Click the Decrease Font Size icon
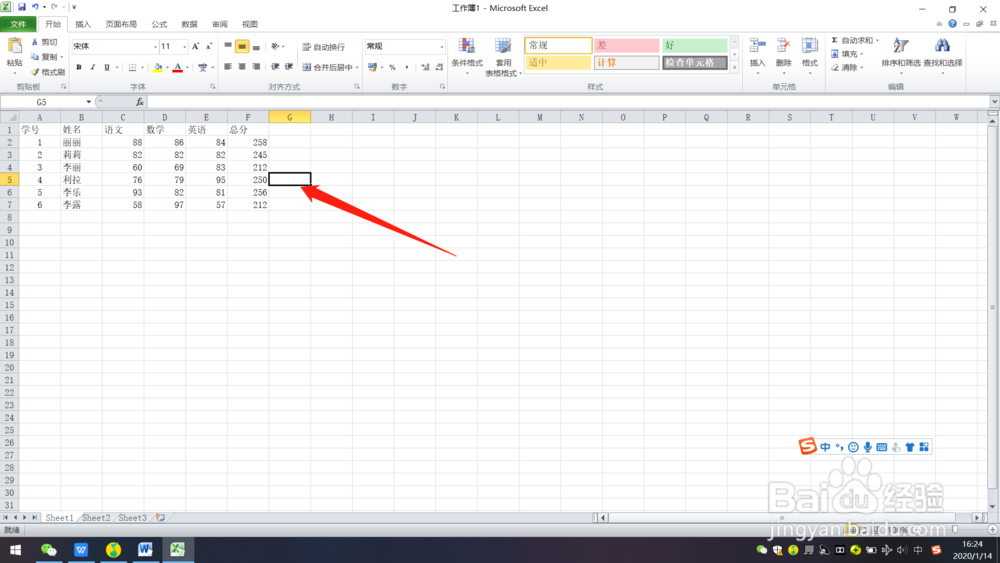The width and height of the screenshot is (1000, 563). [x=209, y=47]
